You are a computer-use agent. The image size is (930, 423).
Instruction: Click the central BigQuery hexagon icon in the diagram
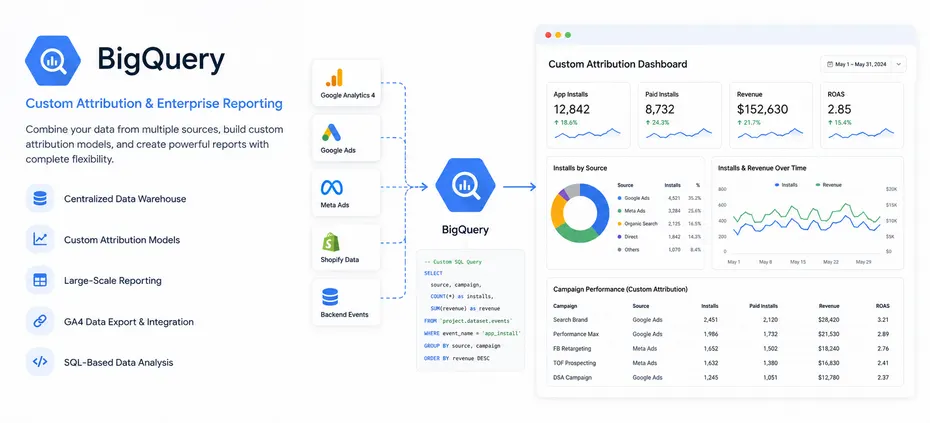click(465, 185)
